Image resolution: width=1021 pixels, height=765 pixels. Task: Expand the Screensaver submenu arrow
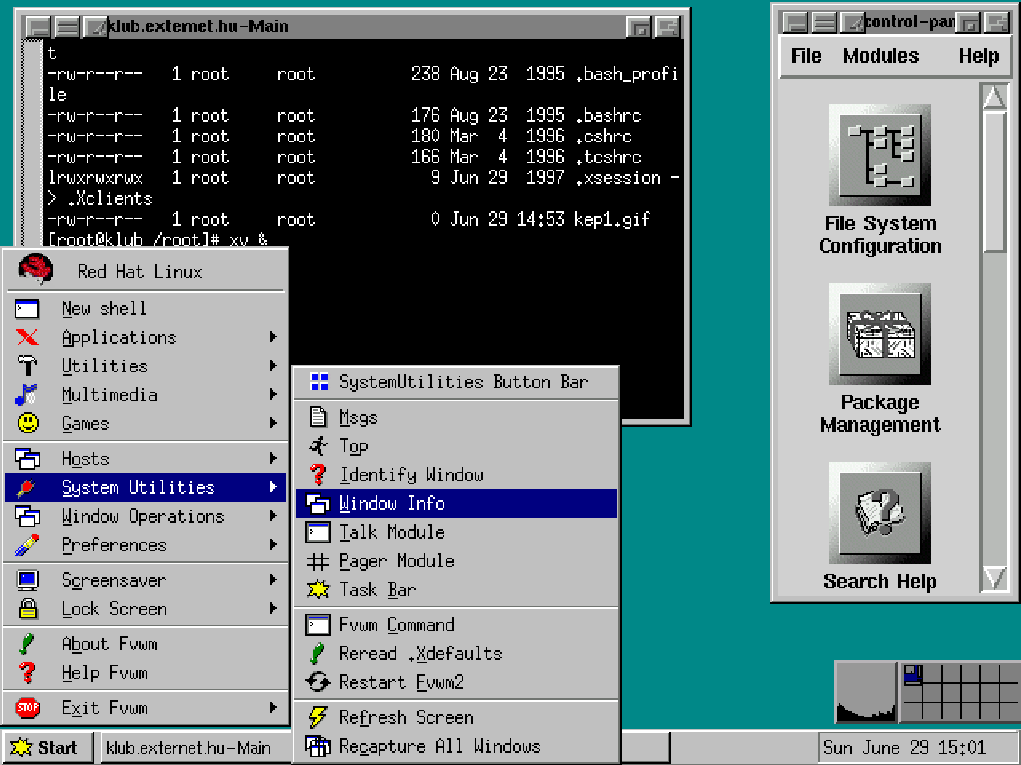coord(273,579)
